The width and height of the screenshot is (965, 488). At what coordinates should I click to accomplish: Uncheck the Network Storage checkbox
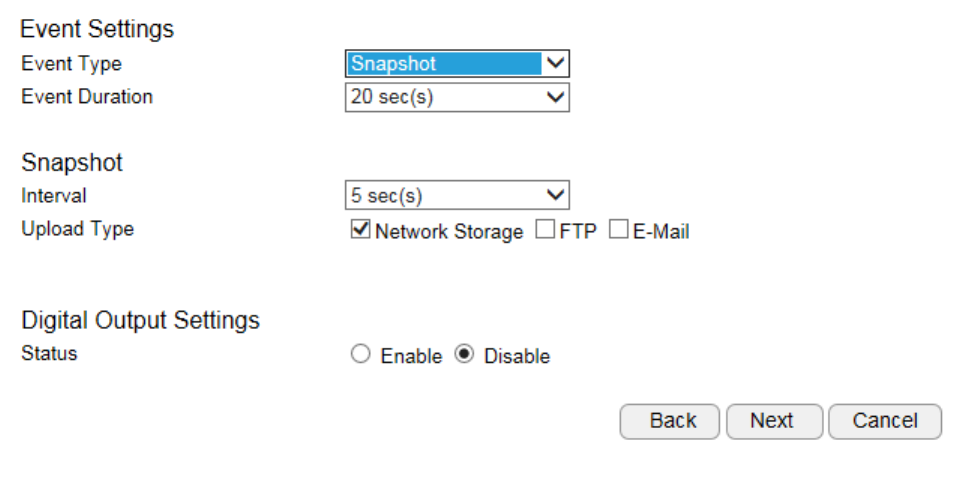tap(361, 231)
